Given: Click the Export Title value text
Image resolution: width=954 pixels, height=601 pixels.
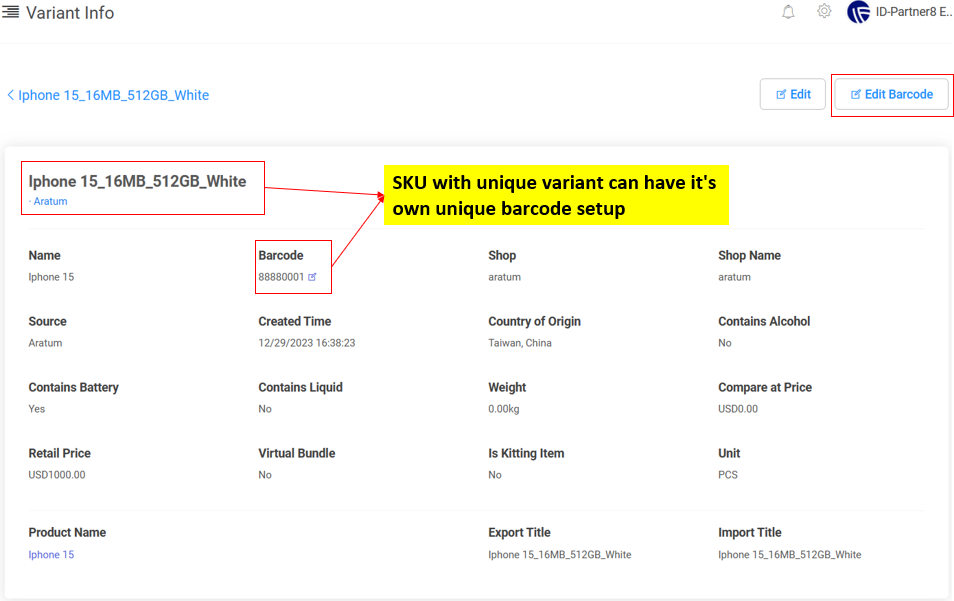Looking at the screenshot, I should [560, 555].
